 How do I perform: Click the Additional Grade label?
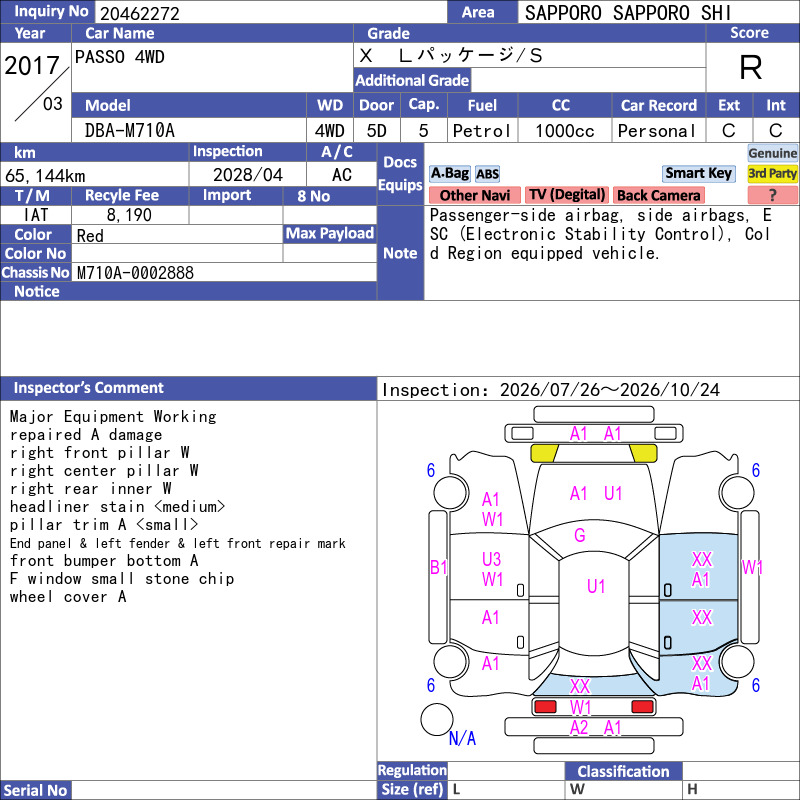(x=412, y=80)
